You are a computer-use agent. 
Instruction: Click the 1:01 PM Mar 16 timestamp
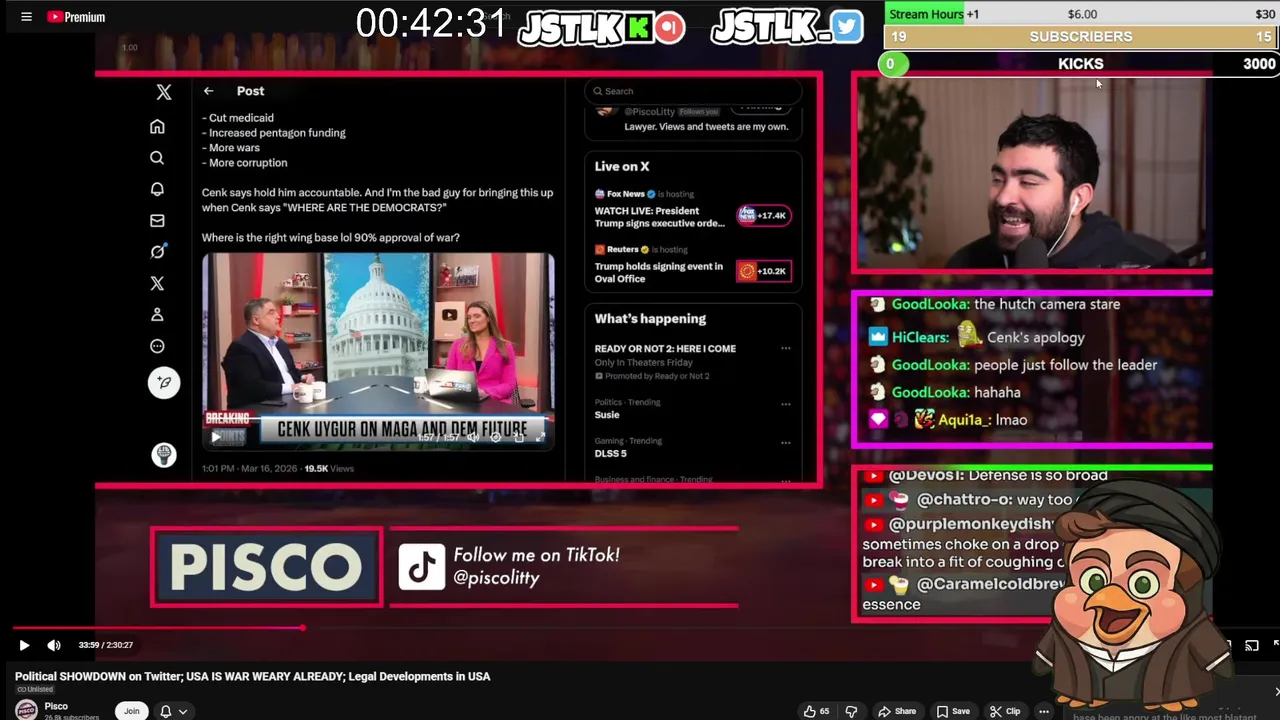point(250,468)
